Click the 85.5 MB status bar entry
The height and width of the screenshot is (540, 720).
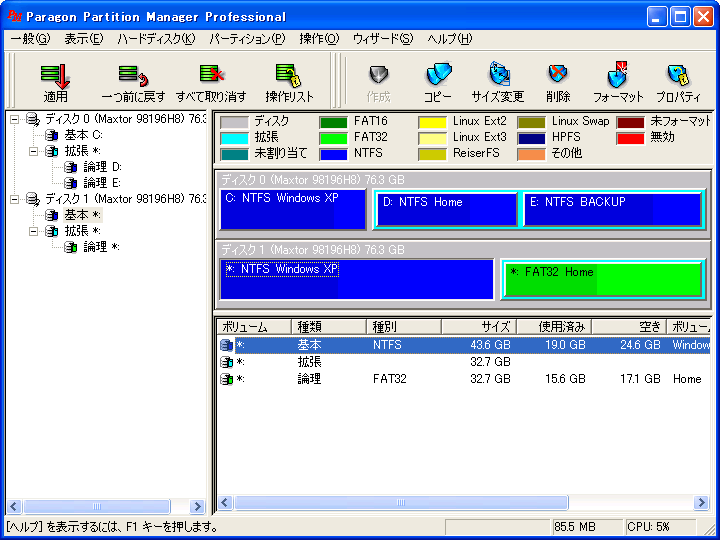pos(587,527)
